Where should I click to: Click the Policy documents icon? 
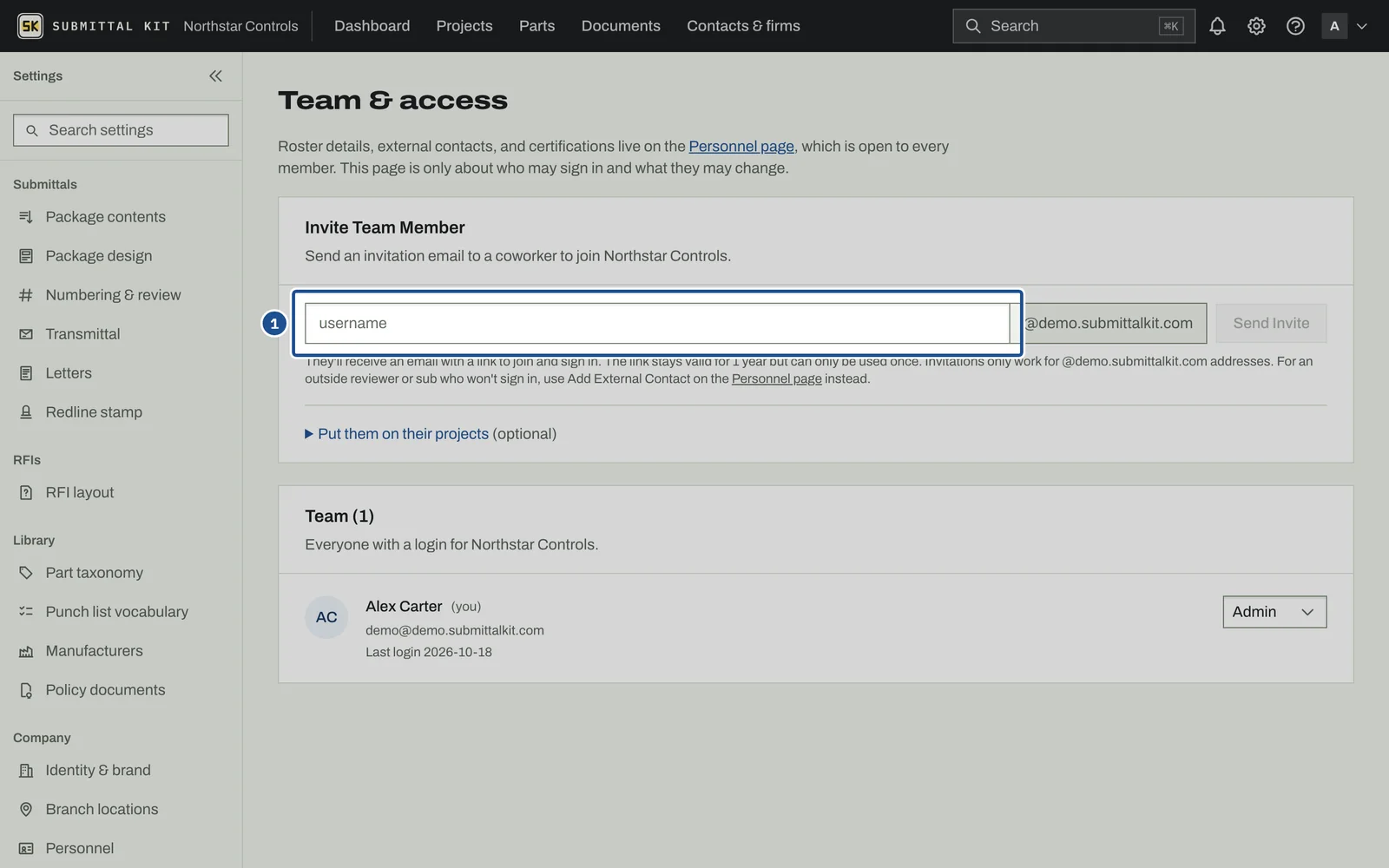point(26,690)
